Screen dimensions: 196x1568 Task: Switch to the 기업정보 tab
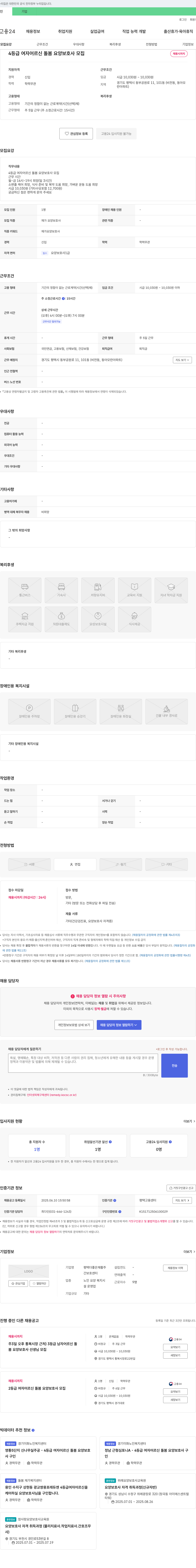188,44
